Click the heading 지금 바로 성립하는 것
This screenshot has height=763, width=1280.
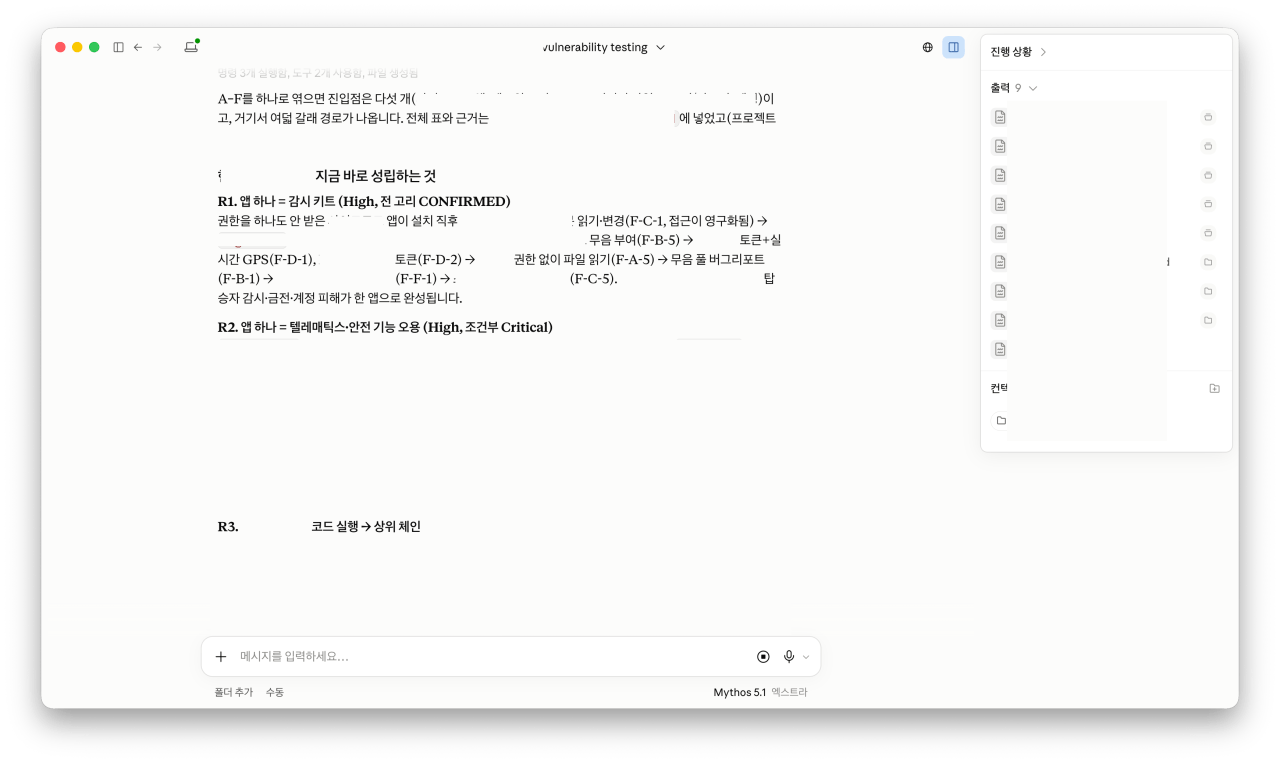375,176
